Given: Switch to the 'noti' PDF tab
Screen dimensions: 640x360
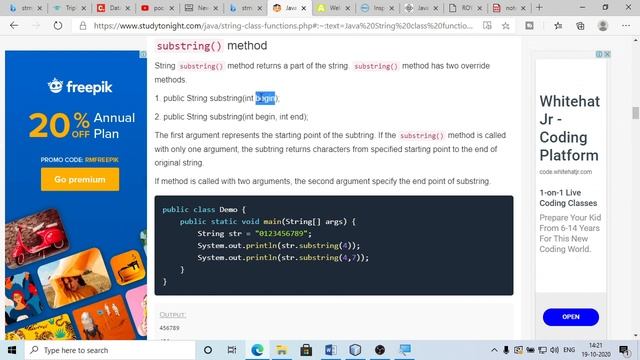Looking at the screenshot, I should 509,8.
